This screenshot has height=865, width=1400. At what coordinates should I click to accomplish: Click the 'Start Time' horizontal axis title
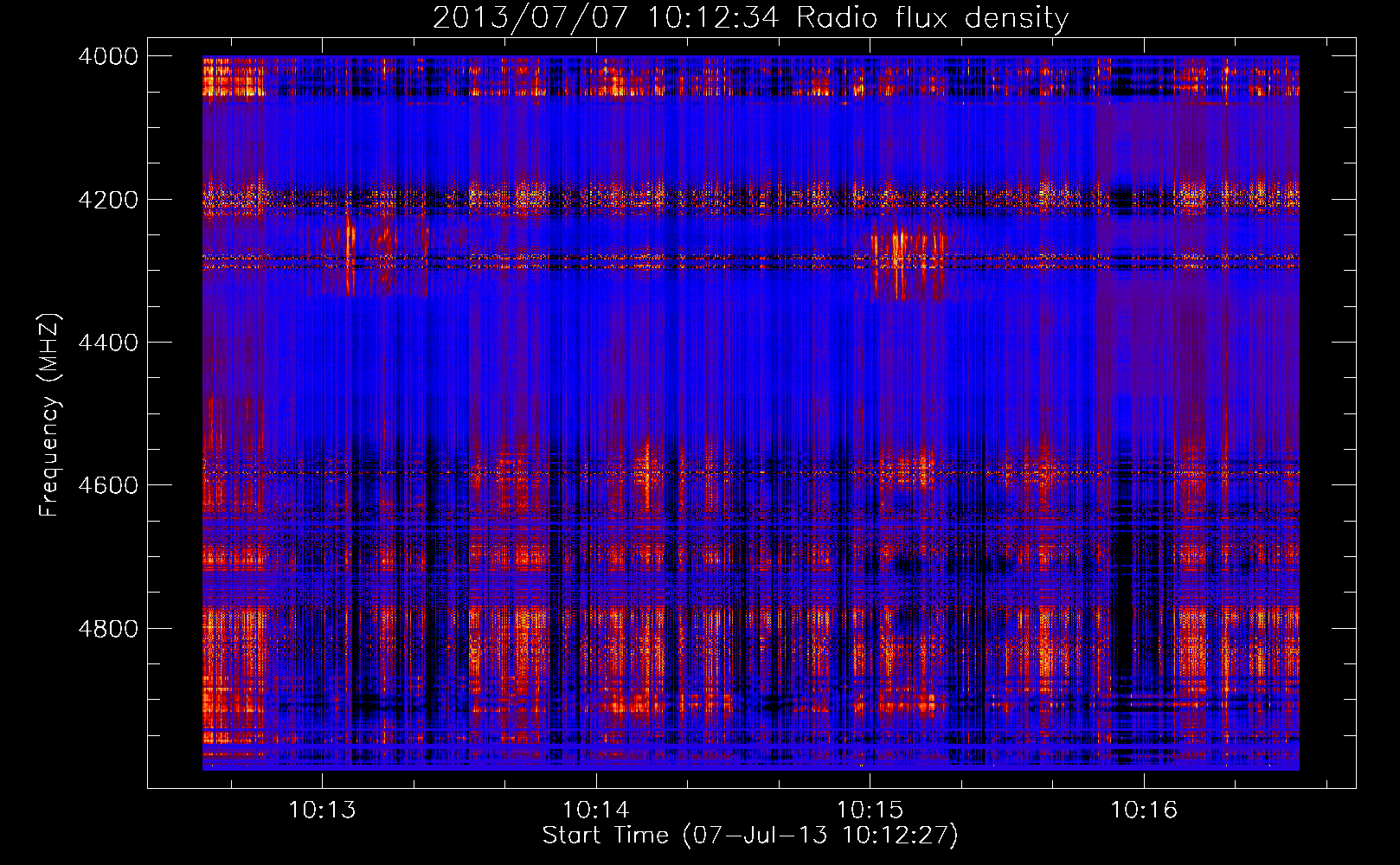coord(606,836)
